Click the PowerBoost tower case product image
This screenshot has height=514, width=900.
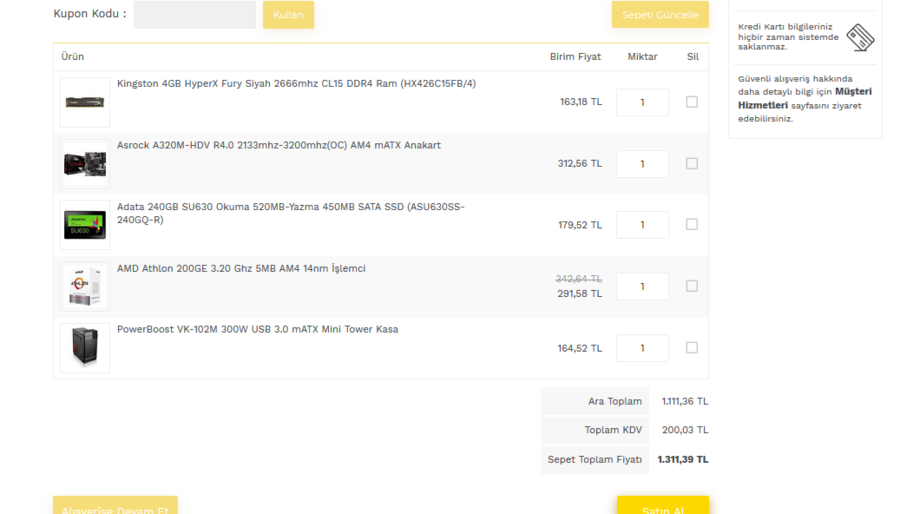(85, 348)
